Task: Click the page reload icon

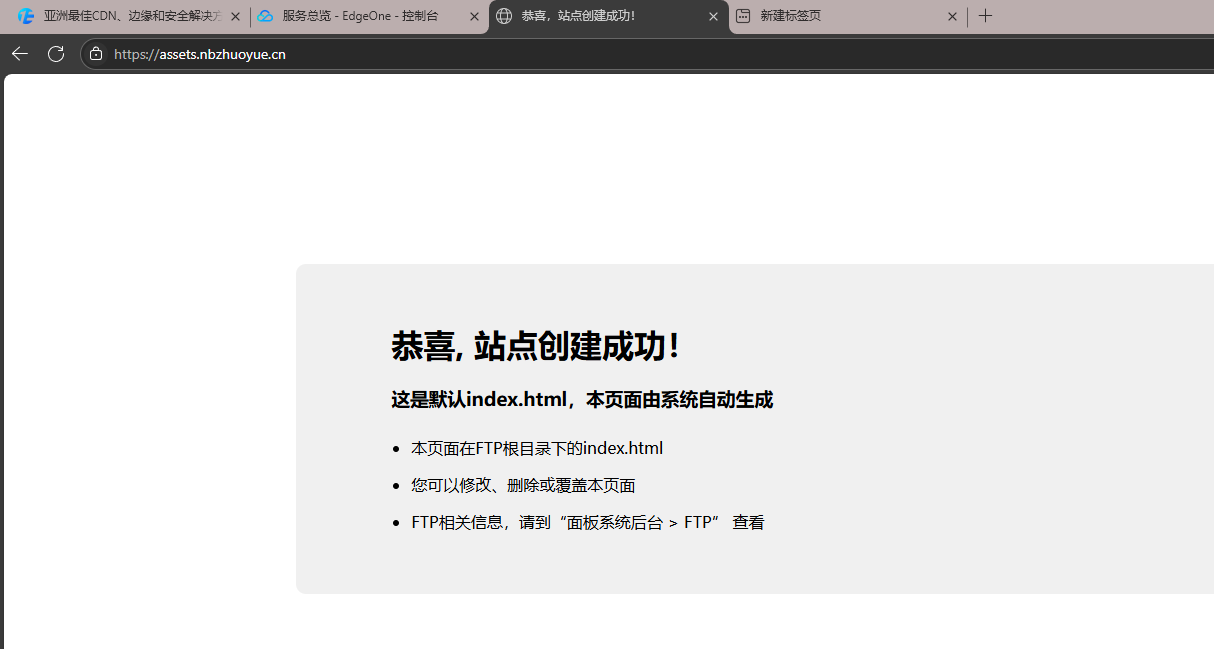Action: click(x=56, y=53)
